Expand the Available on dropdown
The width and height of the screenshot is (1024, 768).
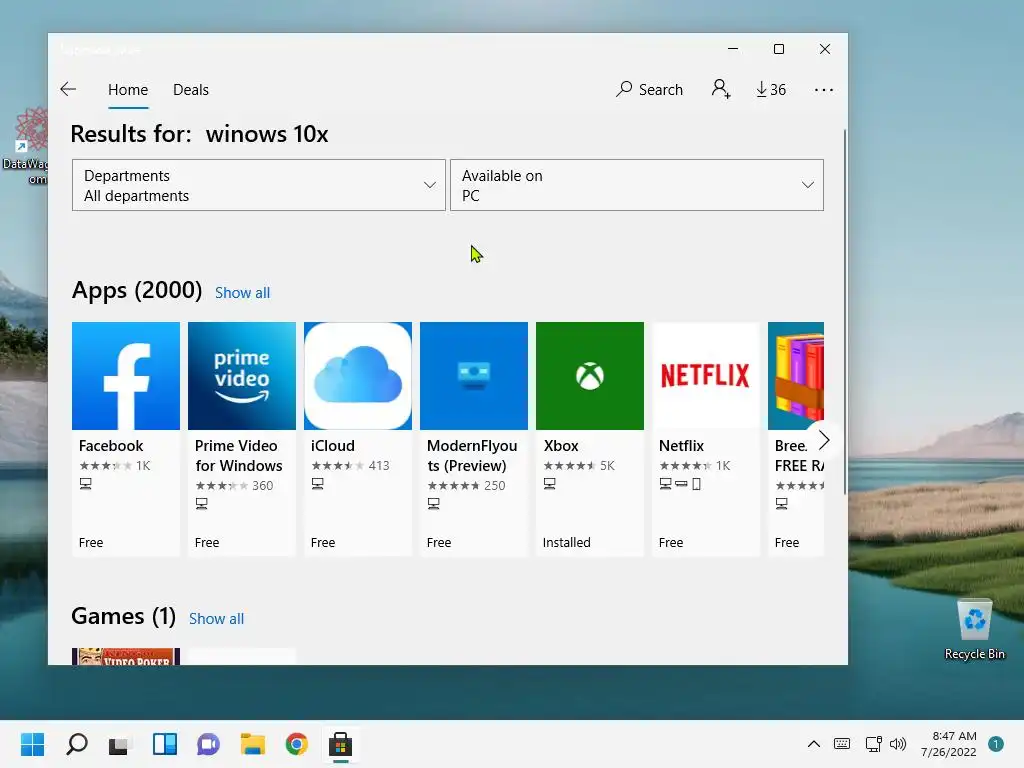point(637,185)
